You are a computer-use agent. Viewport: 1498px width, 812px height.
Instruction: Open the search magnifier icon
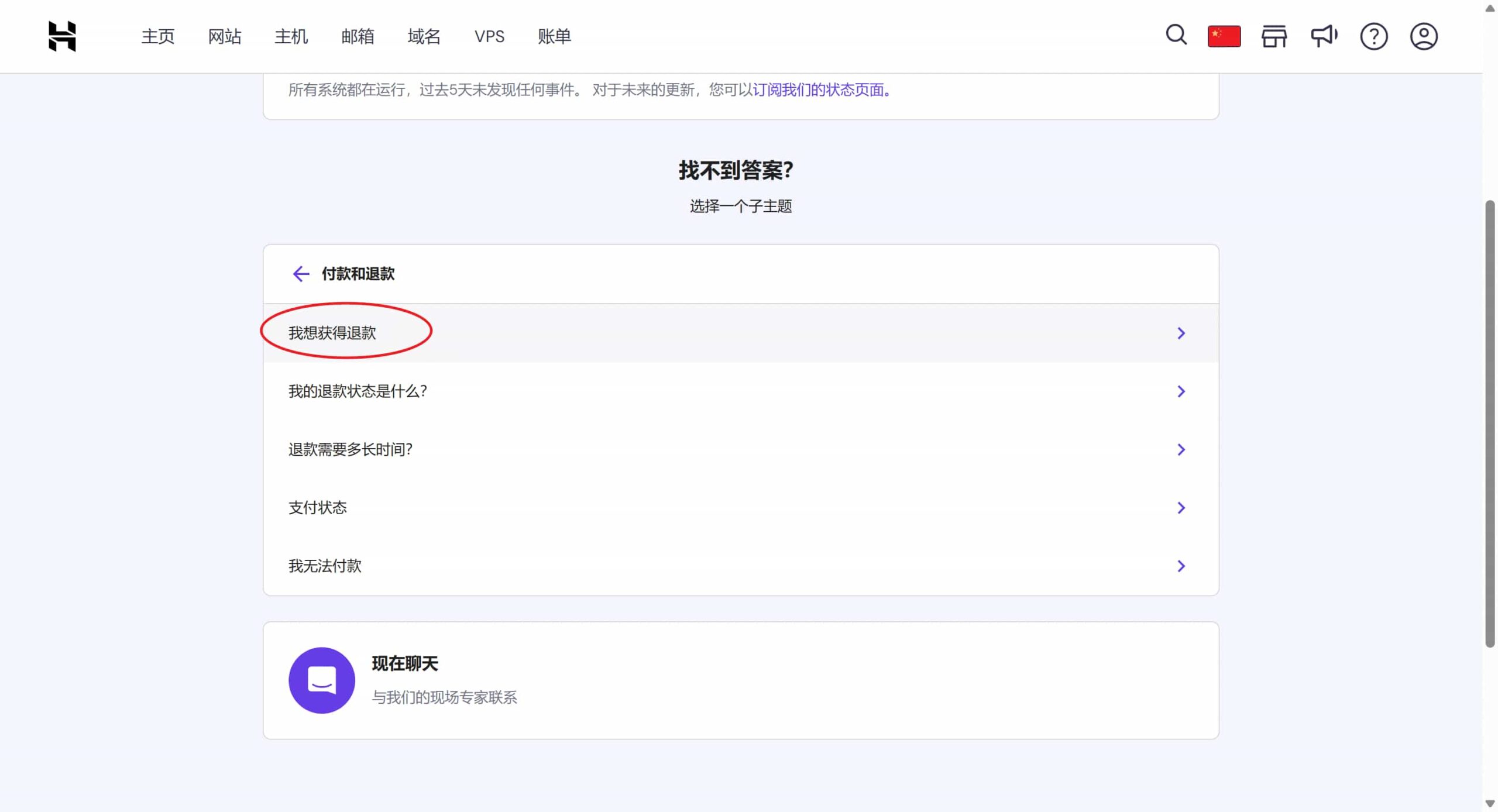coord(1176,35)
